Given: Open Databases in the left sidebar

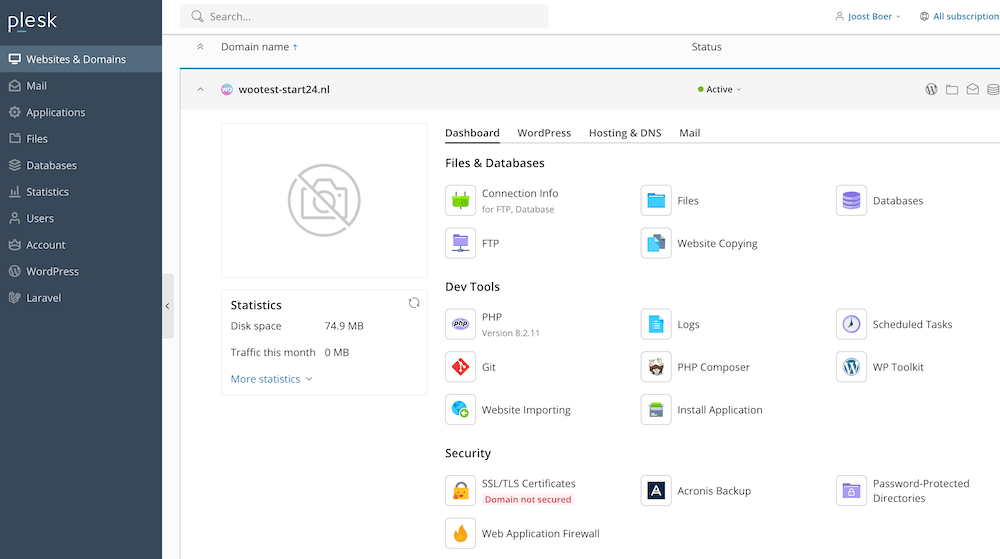Looking at the screenshot, I should coord(51,165).
